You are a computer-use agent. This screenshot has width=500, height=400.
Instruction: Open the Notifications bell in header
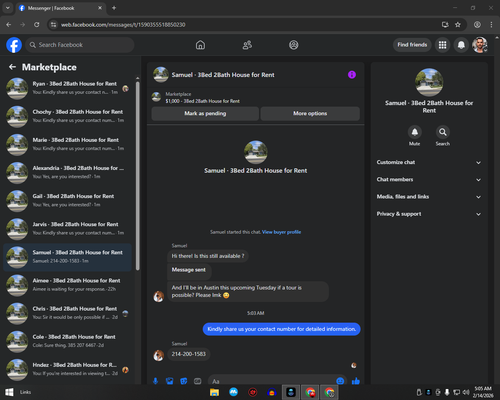pyautogui.click(x=461, y=45)
